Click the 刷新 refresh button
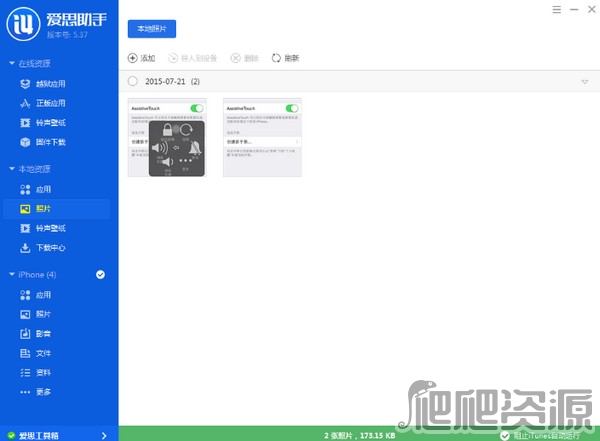The image size is (600, 441). [x=285, y=58]
